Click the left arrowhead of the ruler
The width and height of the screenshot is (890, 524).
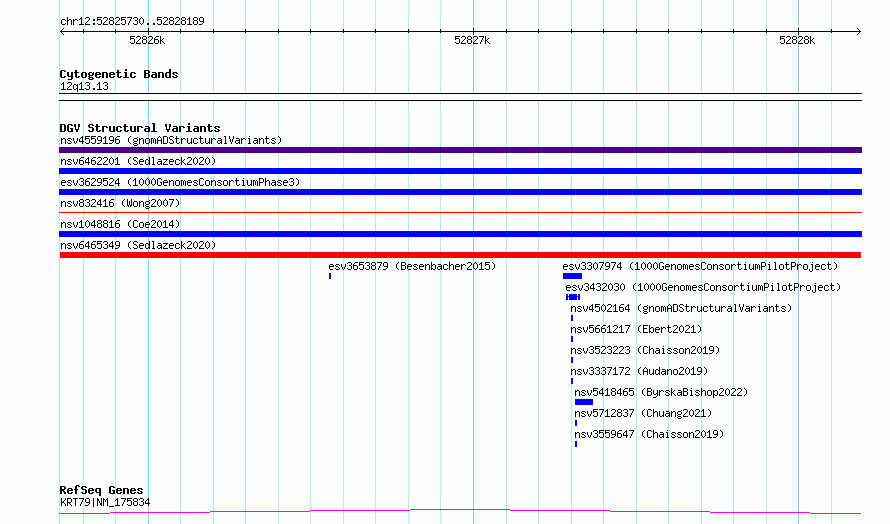[x=62, y=32]
